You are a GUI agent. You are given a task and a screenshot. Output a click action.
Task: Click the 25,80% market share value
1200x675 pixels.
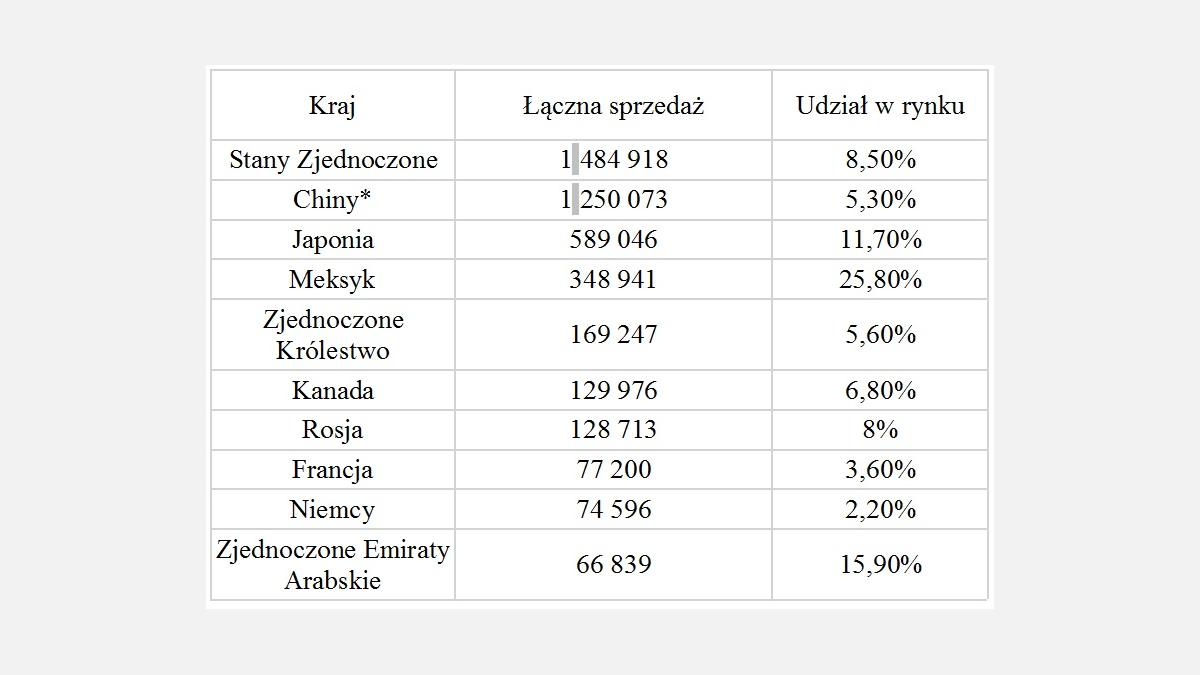pyautogui.click(x=880, y=280)
